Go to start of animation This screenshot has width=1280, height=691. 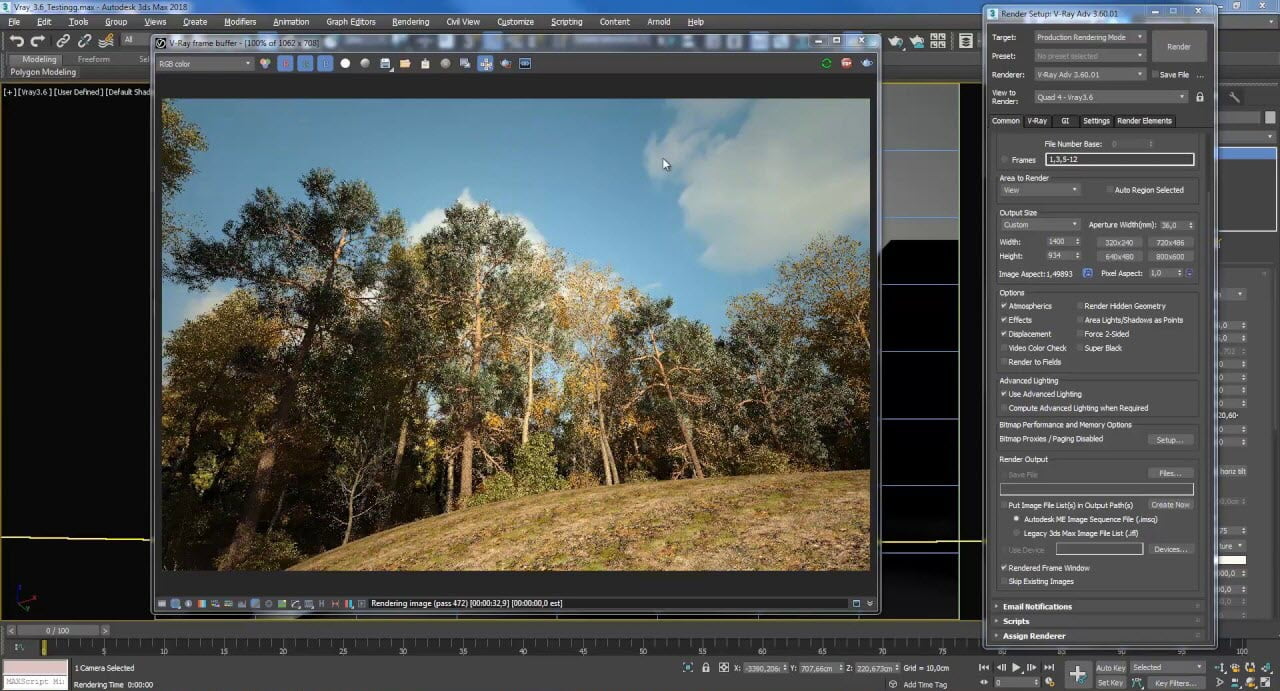[x=986, y=667]
